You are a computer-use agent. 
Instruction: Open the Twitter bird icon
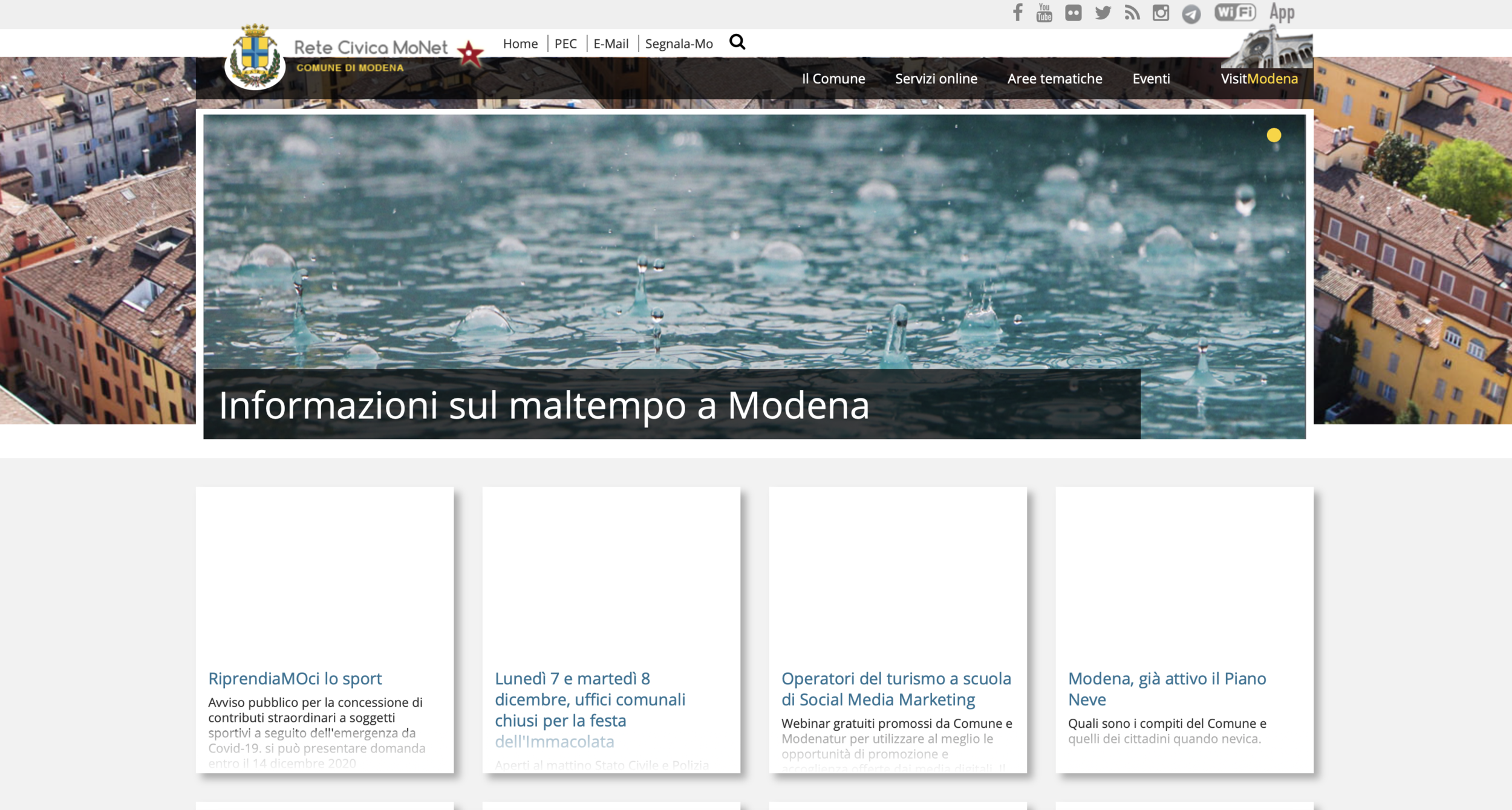(1103, 13)
